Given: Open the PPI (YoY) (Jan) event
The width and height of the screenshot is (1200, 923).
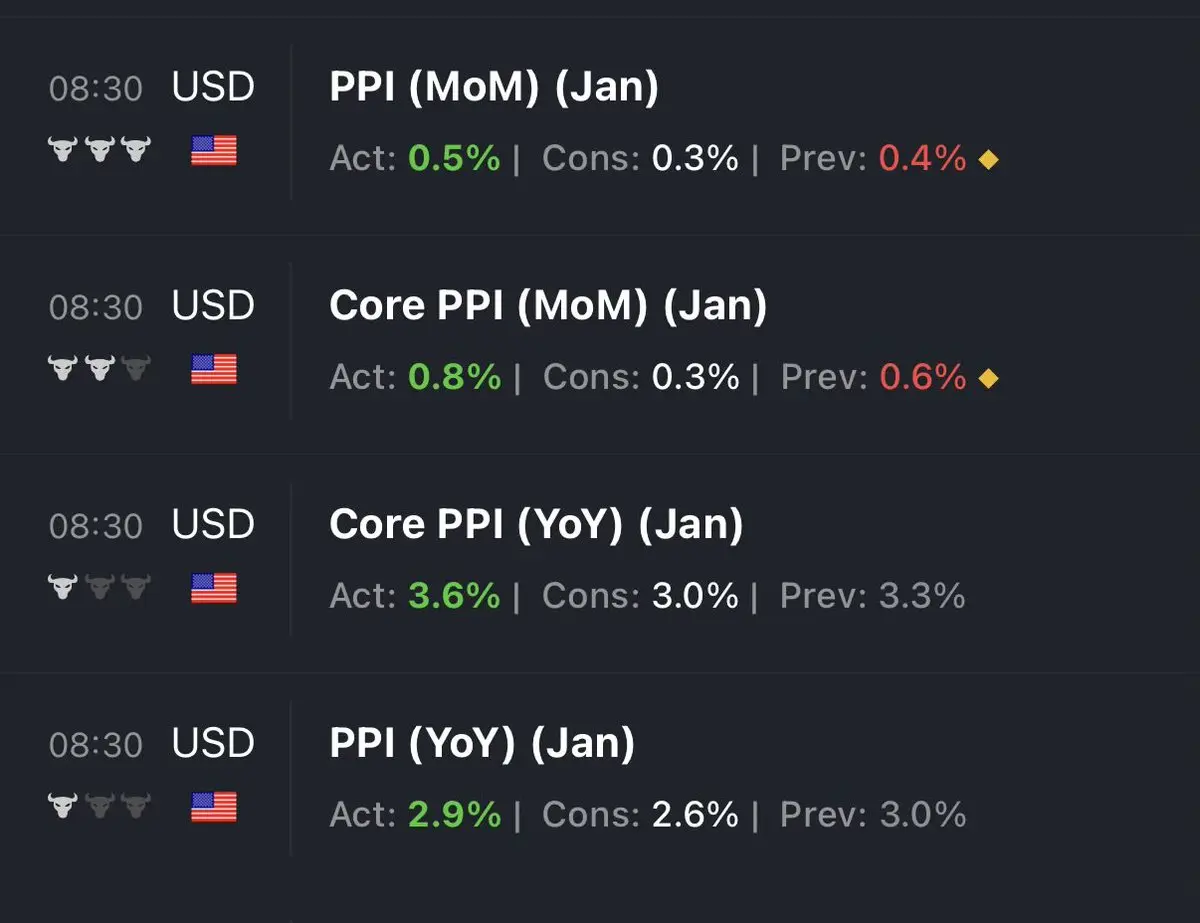Looking at the screenshot, I should coord(482,744).
